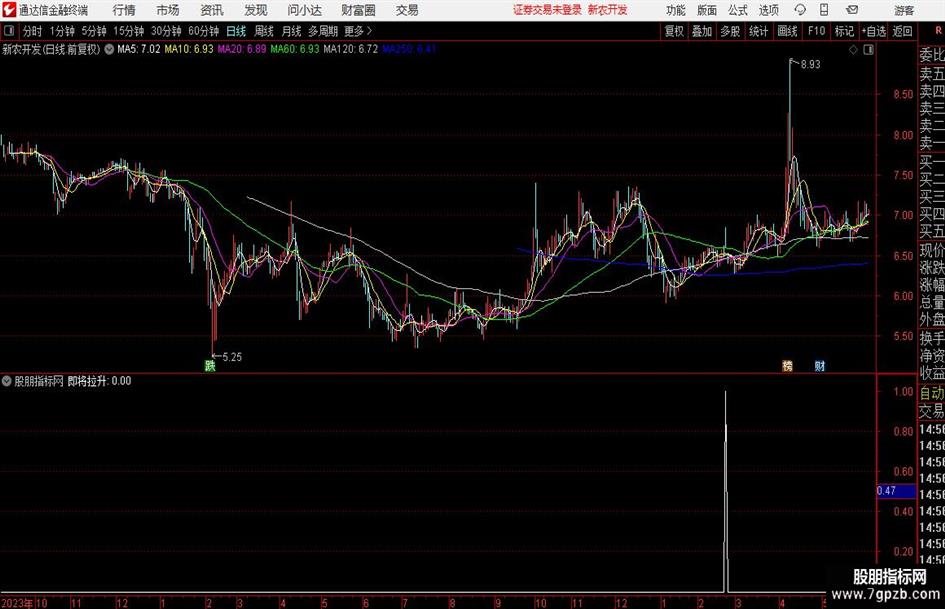Viewport: 945px width, 609px height.
Task: Click the 8.93 high price label
Action: tap(810, 65)
